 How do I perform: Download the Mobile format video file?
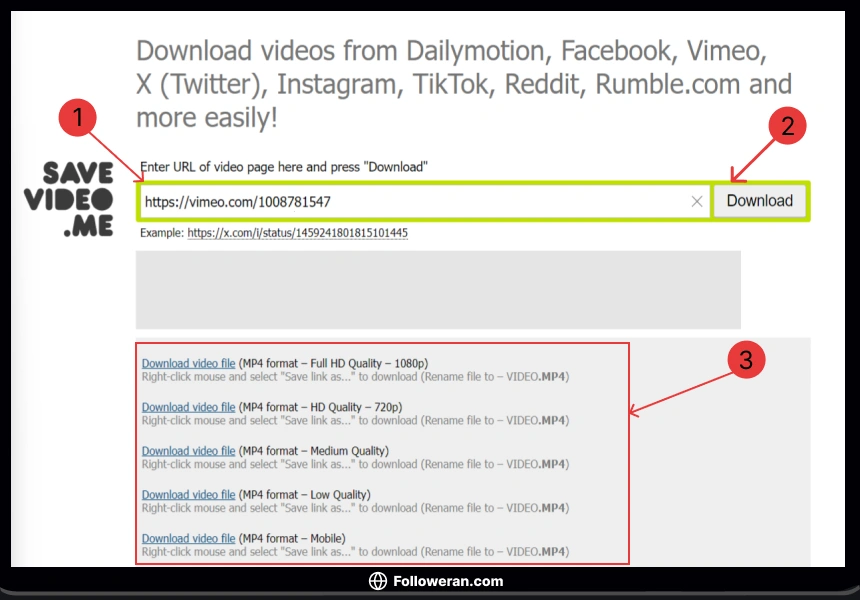tap(188, 539)
